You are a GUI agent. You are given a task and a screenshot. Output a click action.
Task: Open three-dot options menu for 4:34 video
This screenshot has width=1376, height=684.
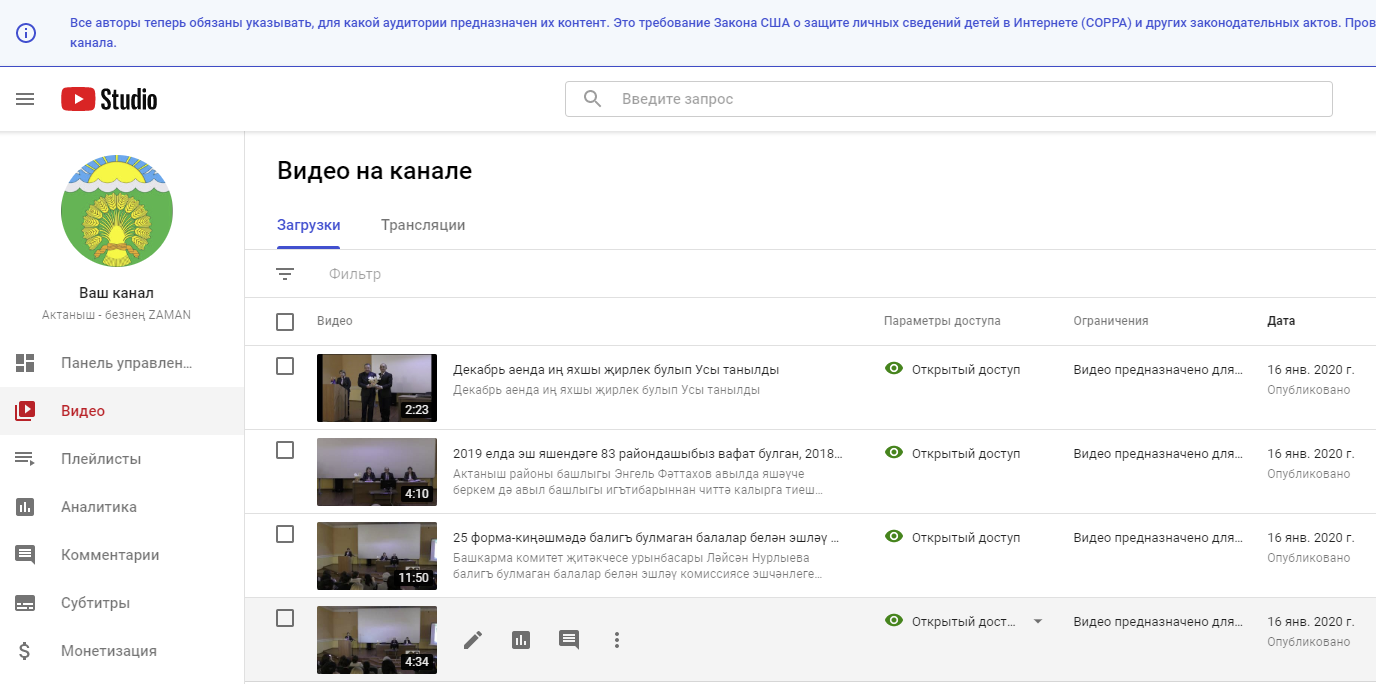(617, 640)
